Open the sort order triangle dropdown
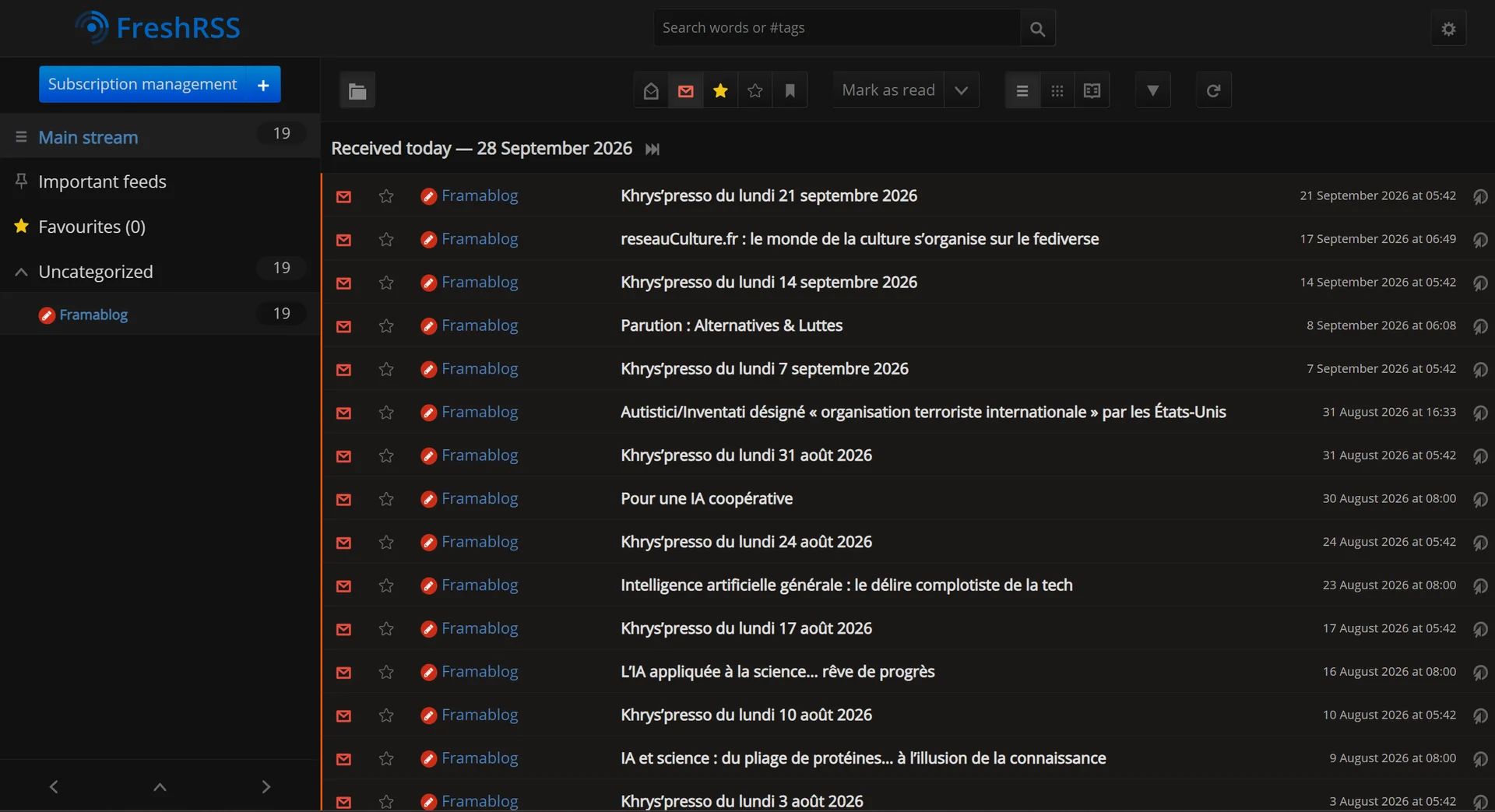1495x812 pixels. tap(1152, 90)
